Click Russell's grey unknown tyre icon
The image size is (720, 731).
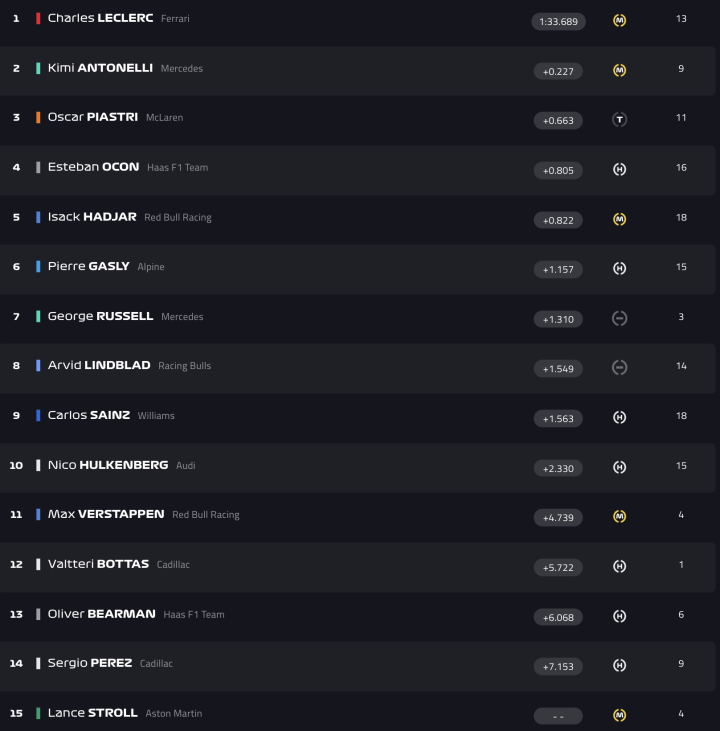coord(619,318)
